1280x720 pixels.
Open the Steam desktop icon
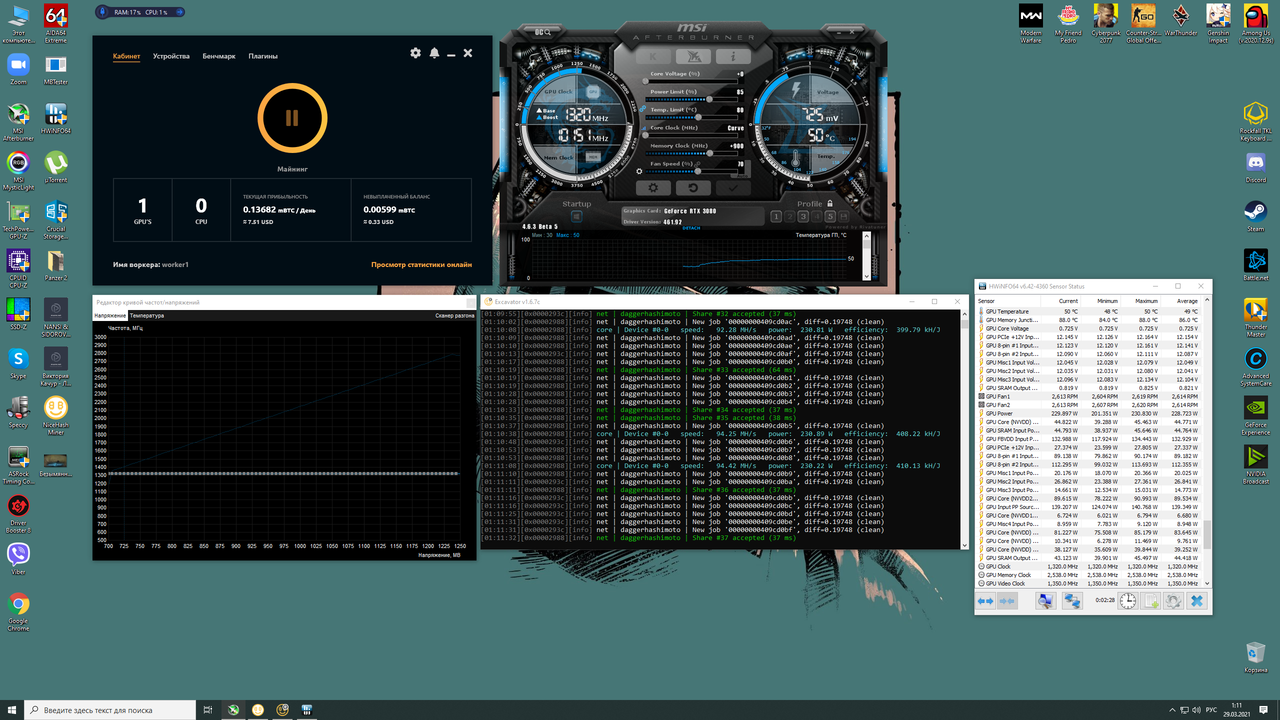click(1256, 215)
